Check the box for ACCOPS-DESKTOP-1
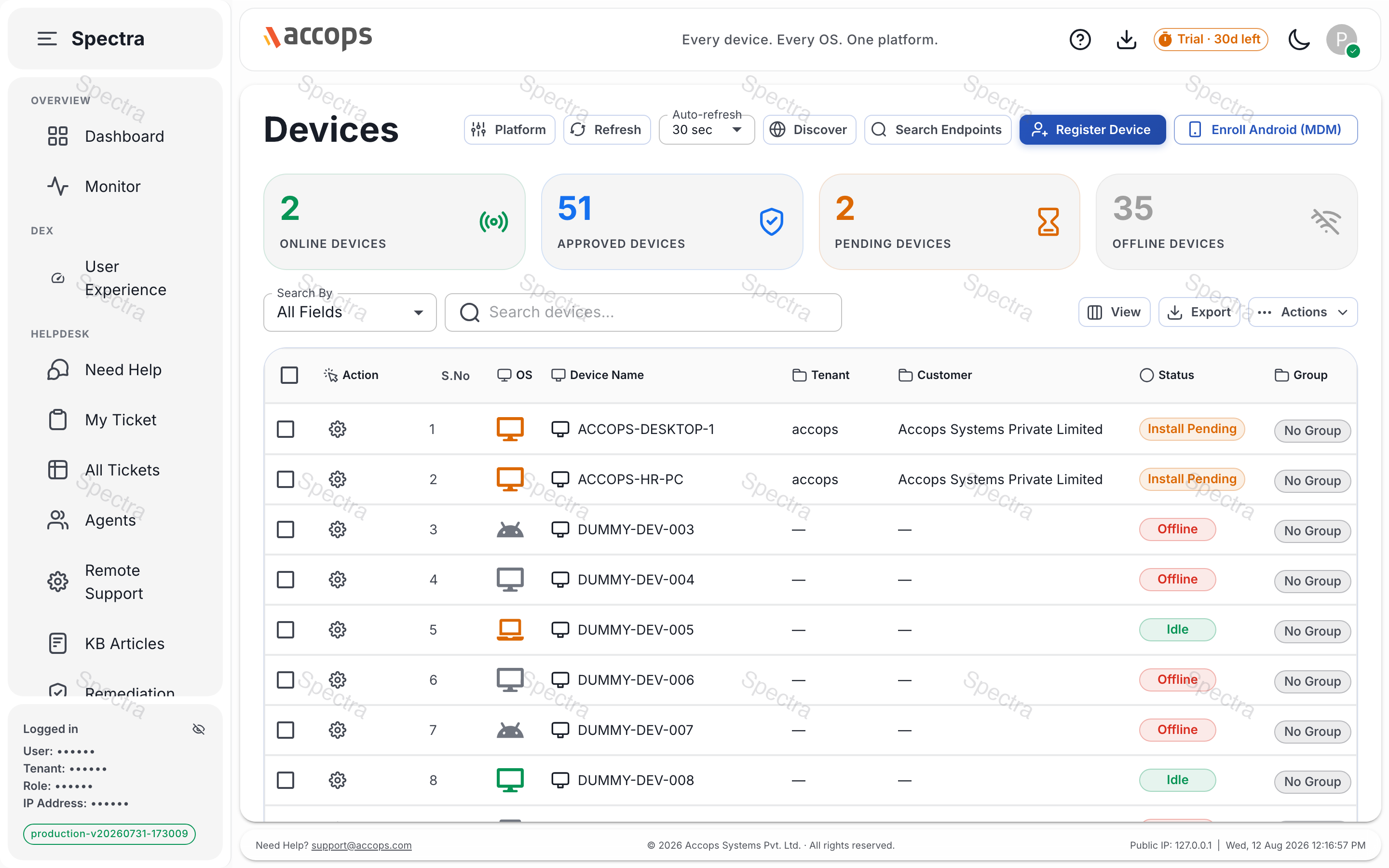 (285, 429)
